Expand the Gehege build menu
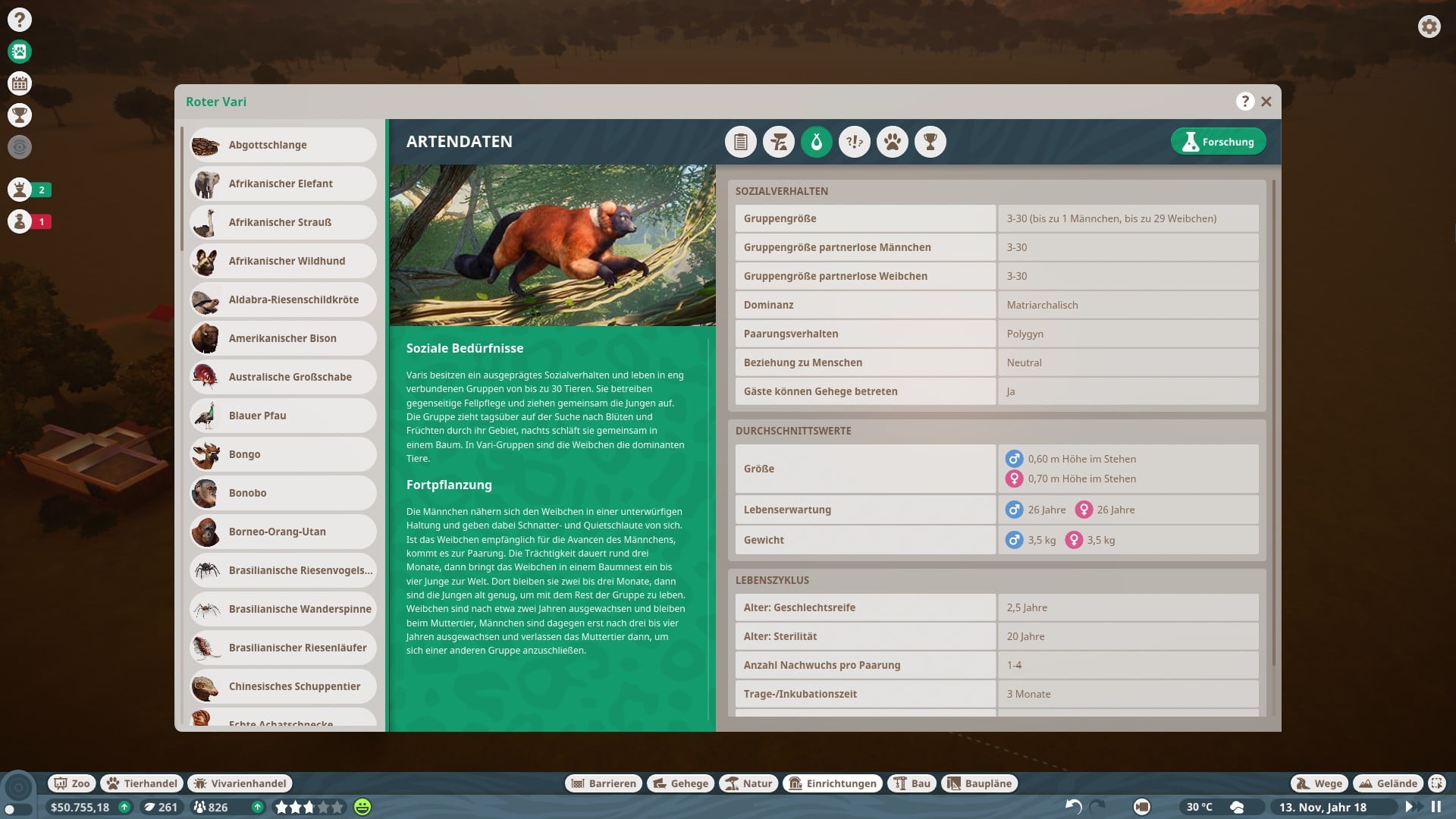Image resolution: width=1456 pixels, height=819 pixels. [680, 783]
